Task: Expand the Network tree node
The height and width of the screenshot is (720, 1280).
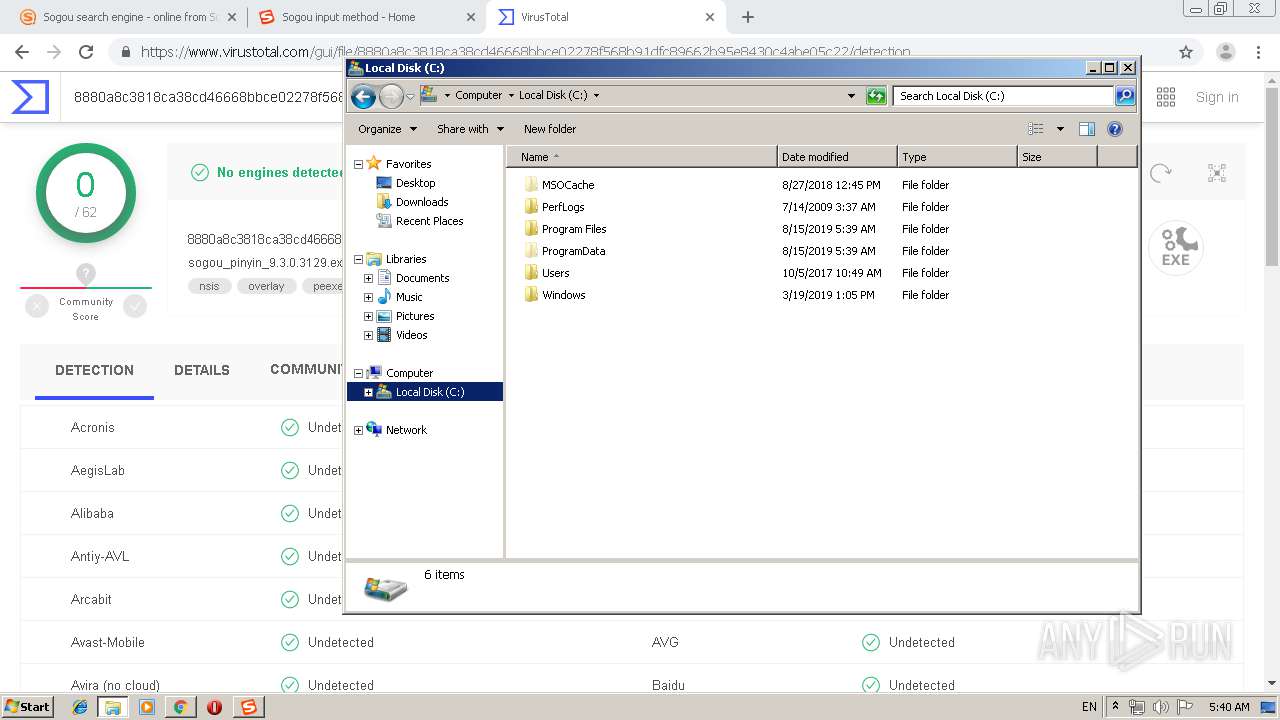Action: 358,430
